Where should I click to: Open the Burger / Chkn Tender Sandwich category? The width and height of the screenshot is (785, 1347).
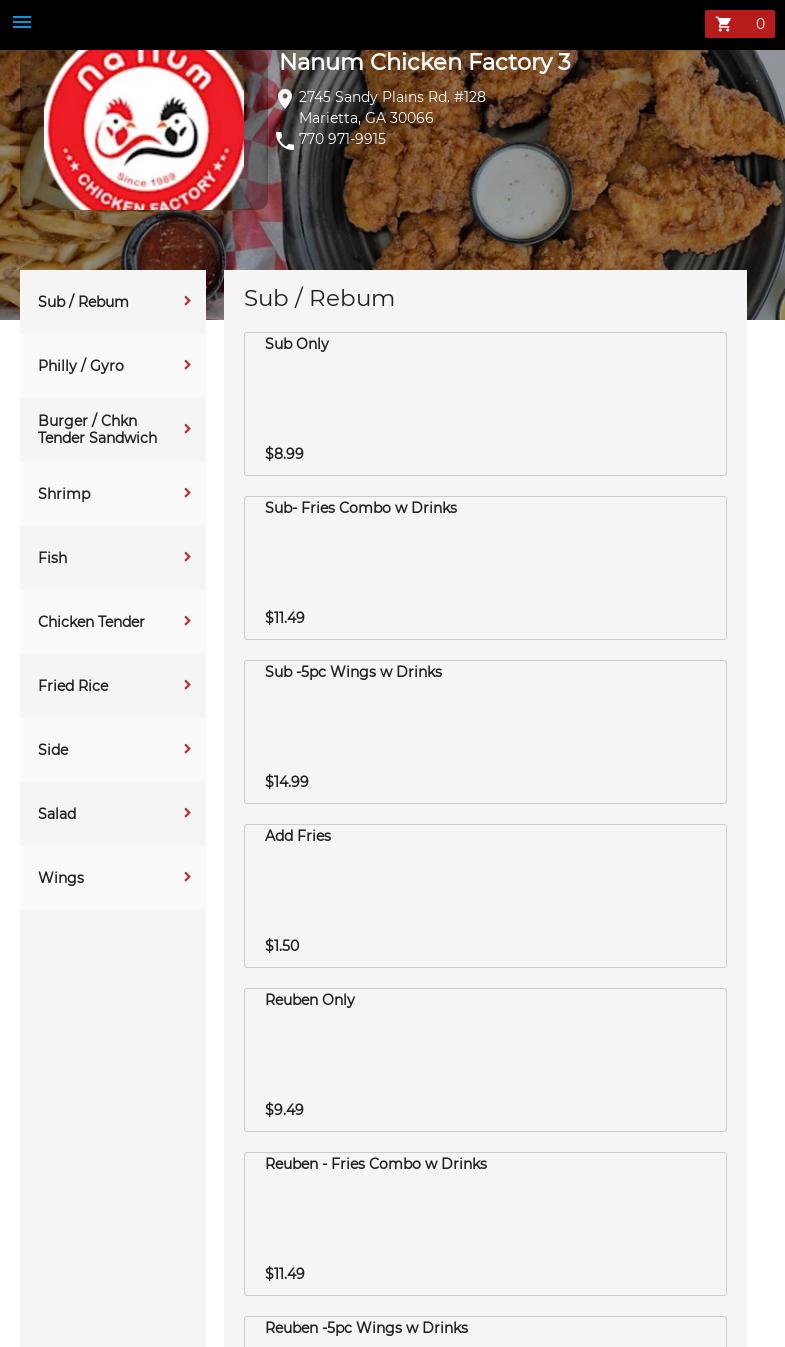pos(97,430)
